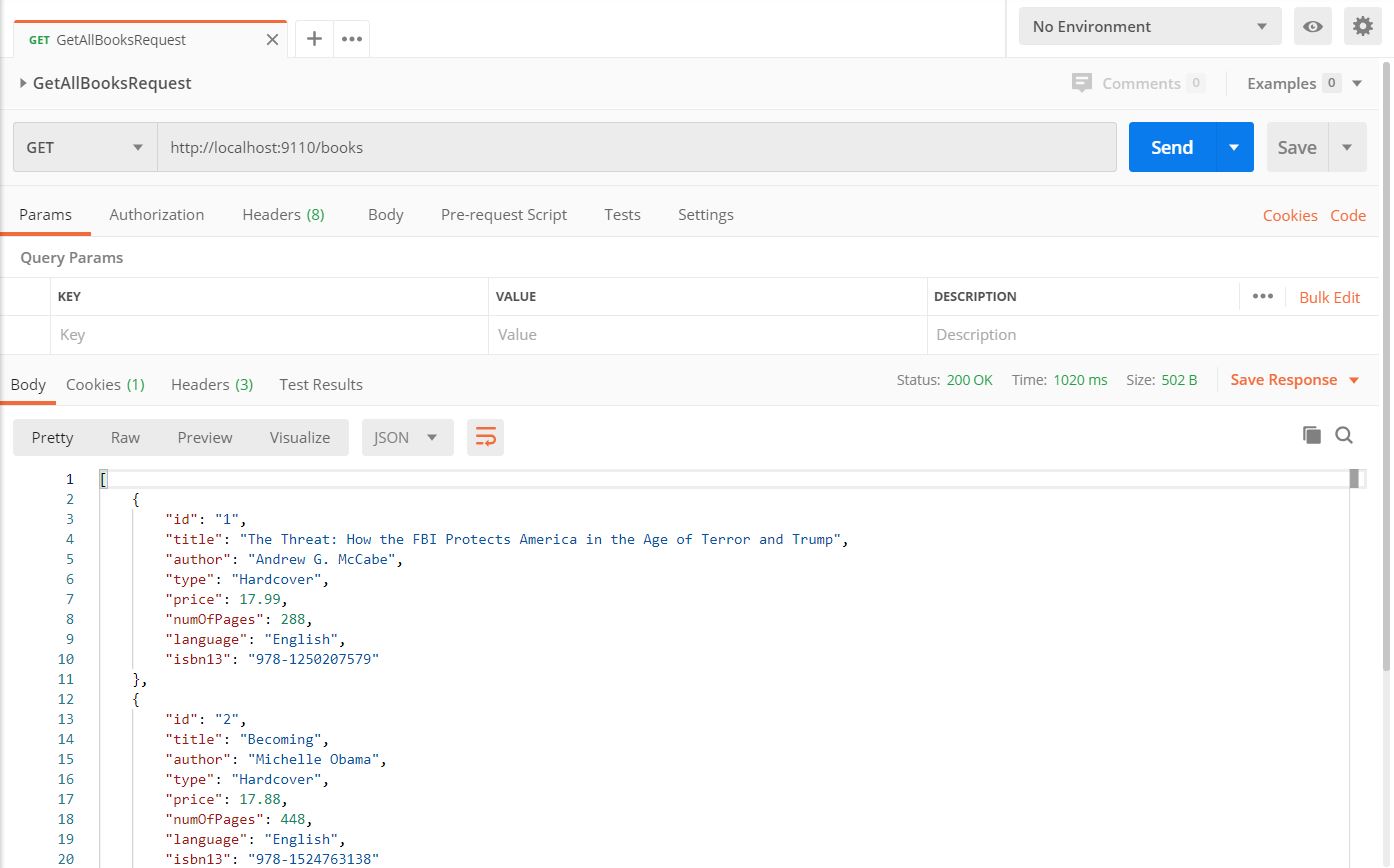1394x868 pixels.
Task: Search the response body with magnifier icon
Action: pos(1344,435)
